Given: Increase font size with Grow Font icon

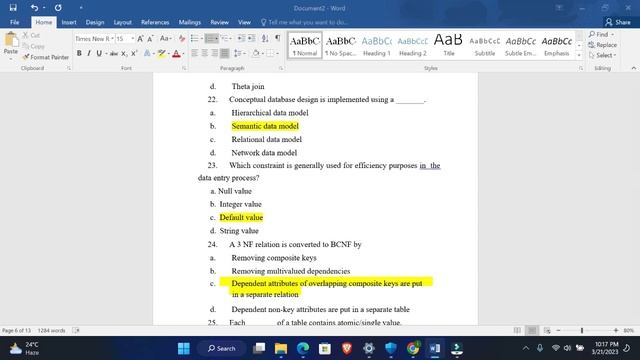Looking at the screenshot, I should point(140,39).
